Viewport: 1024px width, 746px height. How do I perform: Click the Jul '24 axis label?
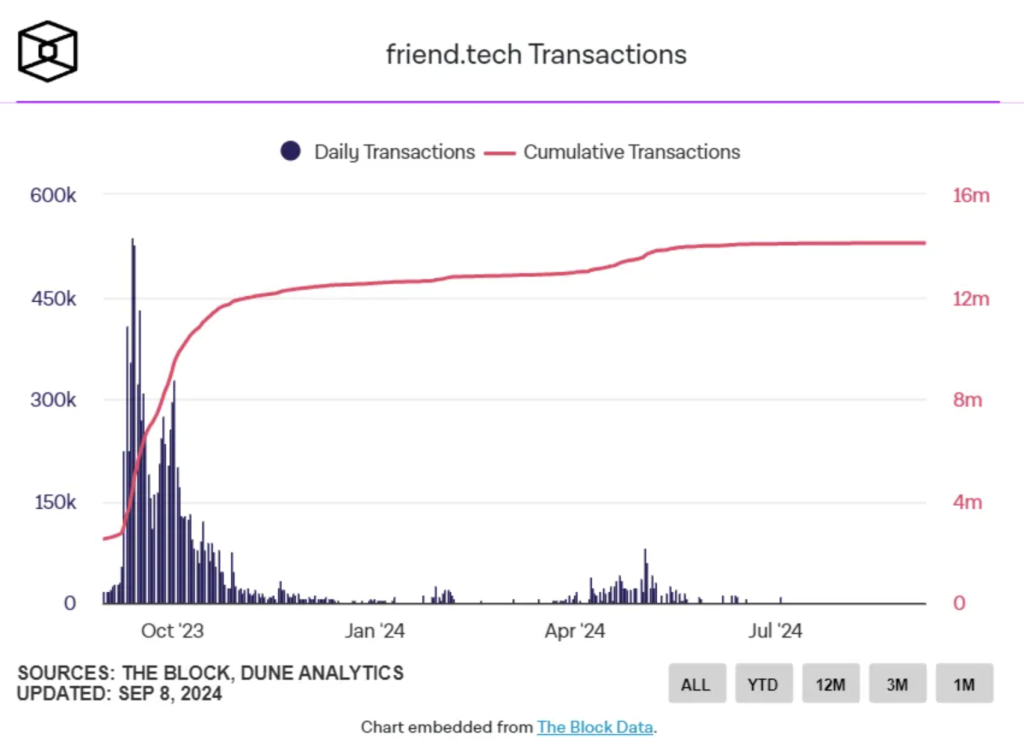[775, 630]
